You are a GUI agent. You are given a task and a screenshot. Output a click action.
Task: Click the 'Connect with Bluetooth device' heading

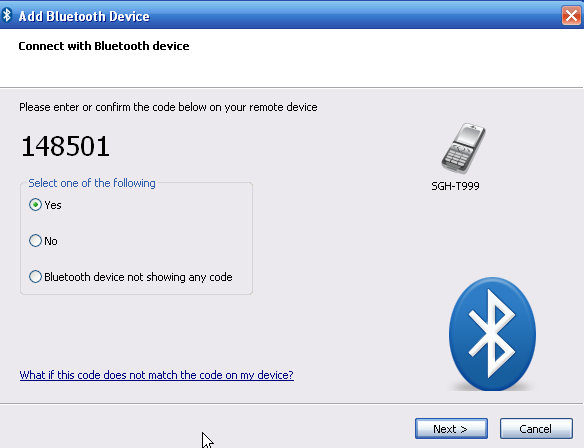click(x=104, y=46)
